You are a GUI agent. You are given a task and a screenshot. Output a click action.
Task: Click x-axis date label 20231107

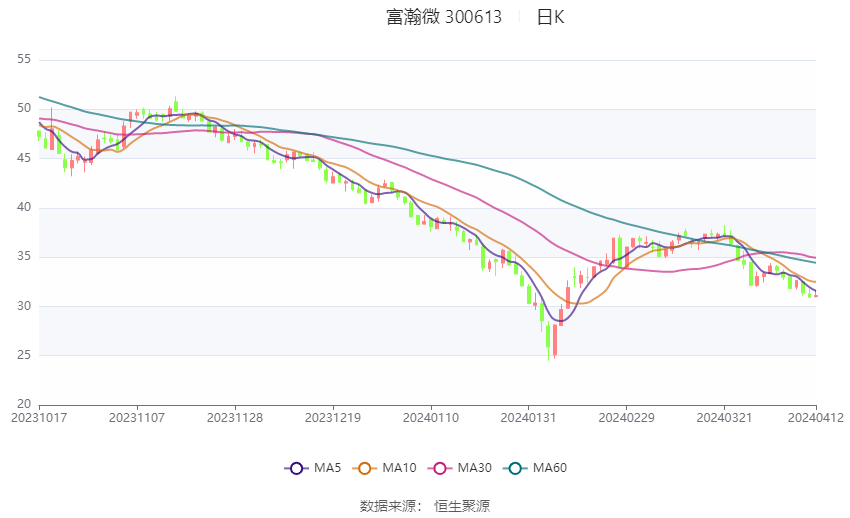click(x=137, y=418)
